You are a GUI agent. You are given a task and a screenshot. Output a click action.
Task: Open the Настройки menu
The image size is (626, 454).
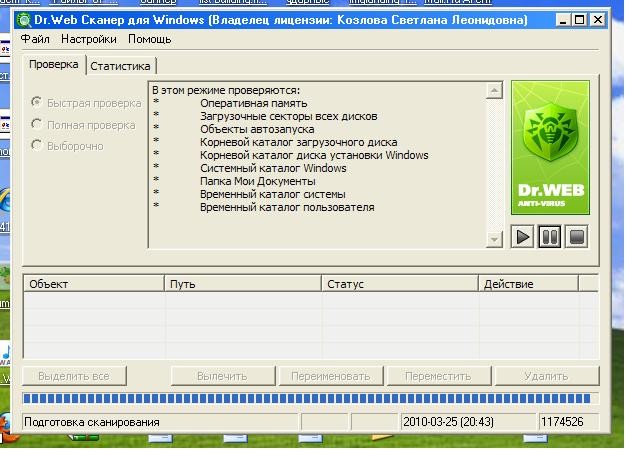pos(89,39)
